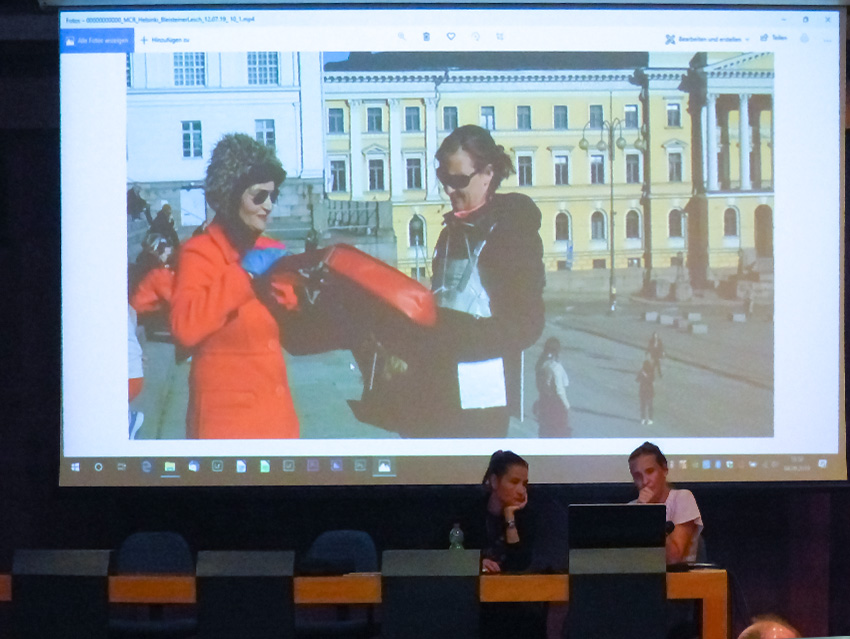Rotate the image with the rotate icon
850x639 pixels.
coord(476,36)
